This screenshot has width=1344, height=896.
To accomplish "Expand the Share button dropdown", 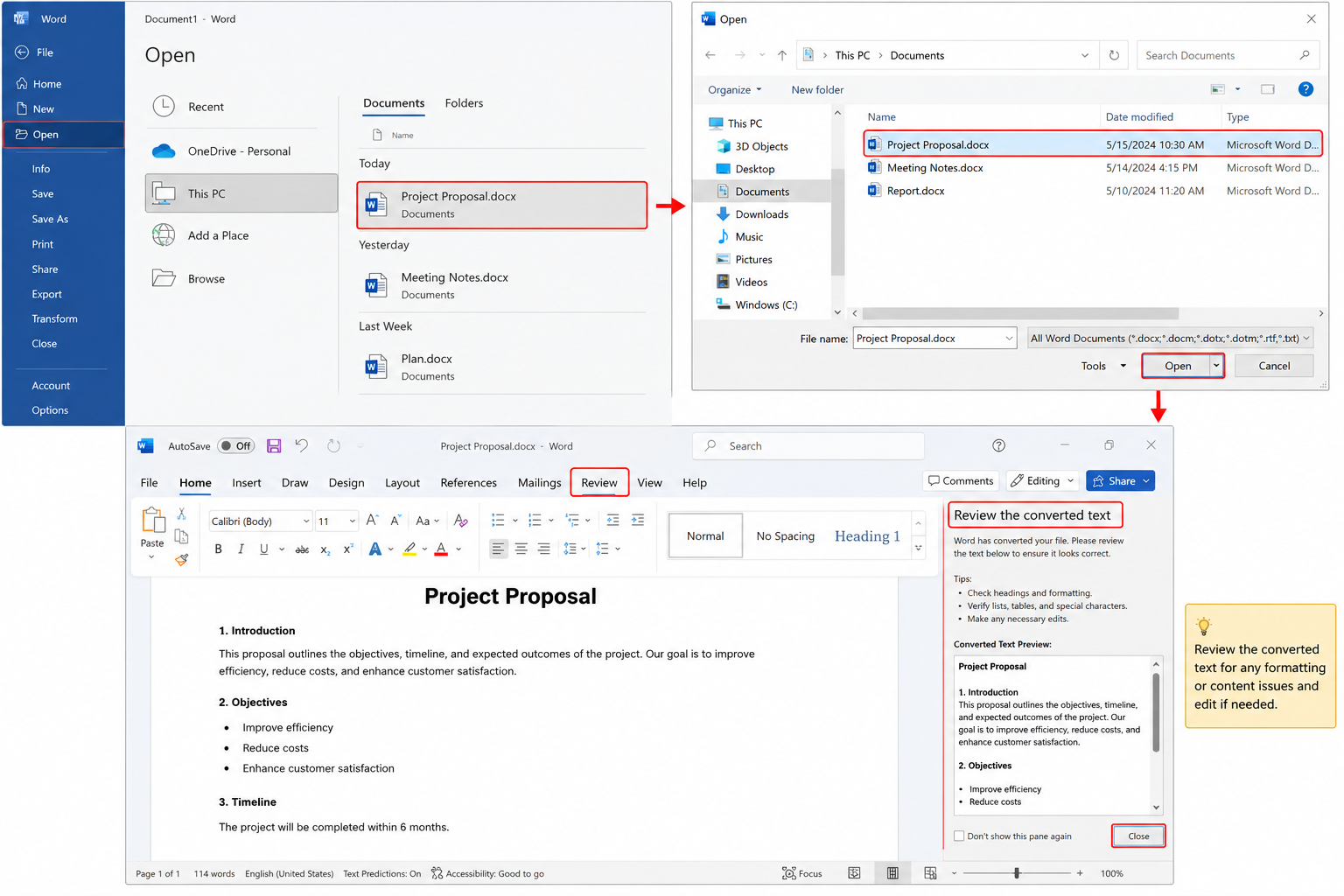I will pyautogui.click(x=1146, y=480).
